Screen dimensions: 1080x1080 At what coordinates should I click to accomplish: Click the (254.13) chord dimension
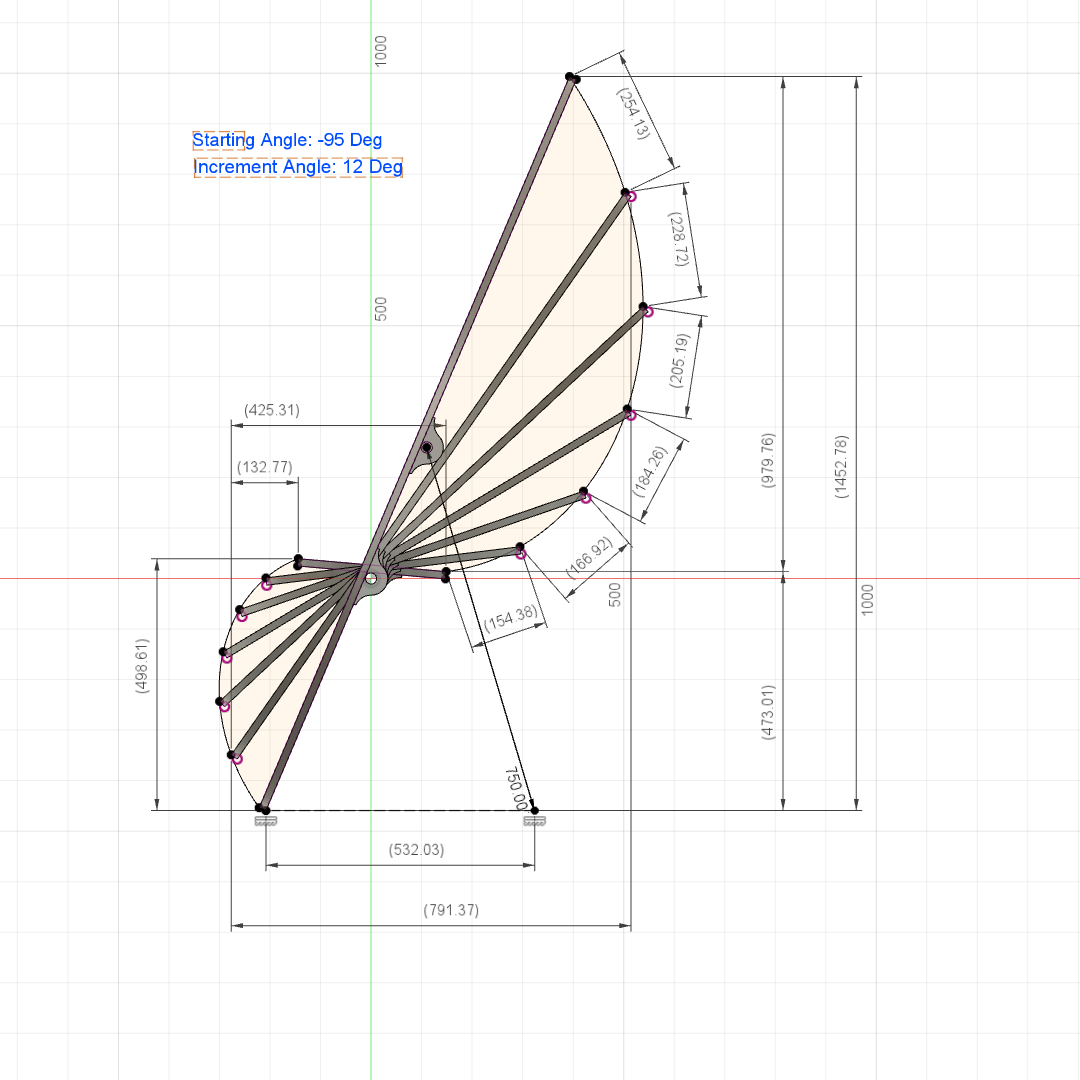point(633,114)
